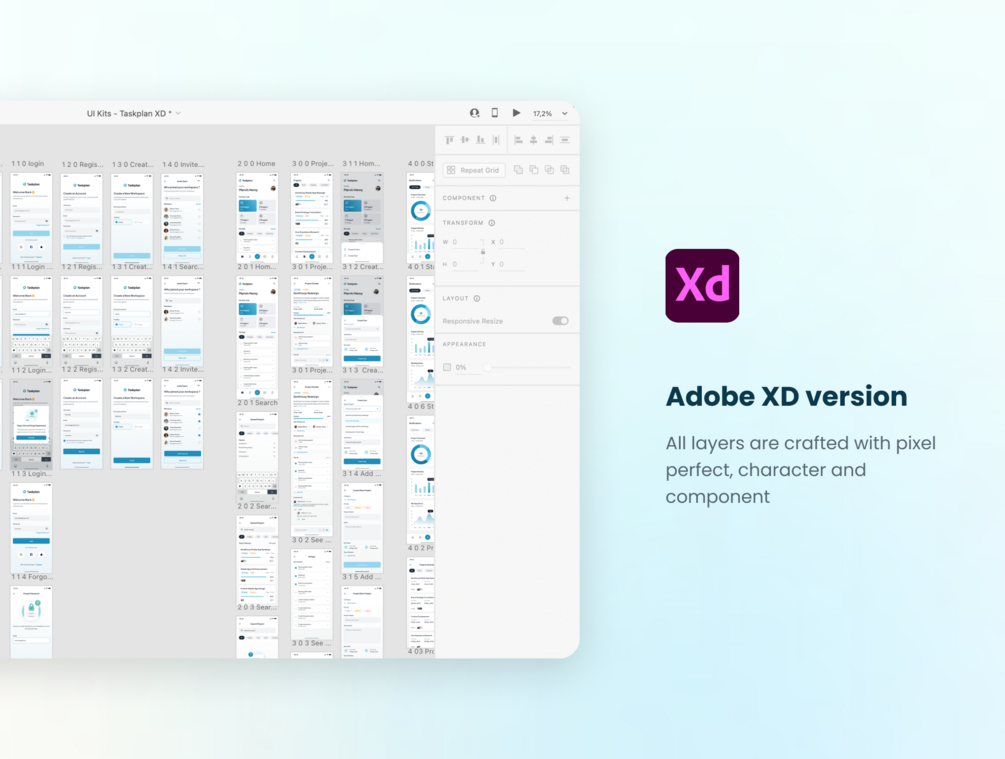The height and width of the screenshot is (759, 1005).
Task: Select the '3 1 3 Crea...' artboard label
Action: tap(363, 370)
